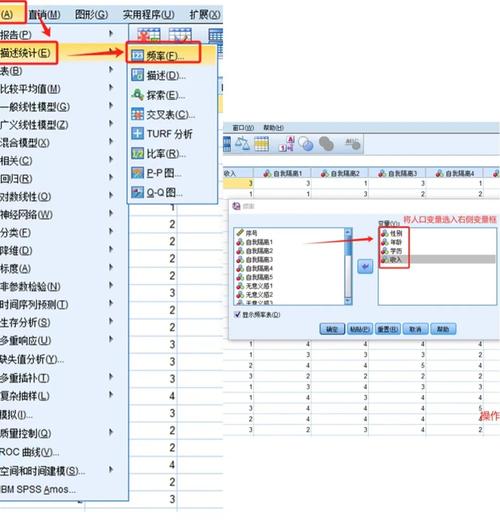Click the ABC spell check toolbar icon
Viewport: 500px width, 524px height.
click(353, 144)
